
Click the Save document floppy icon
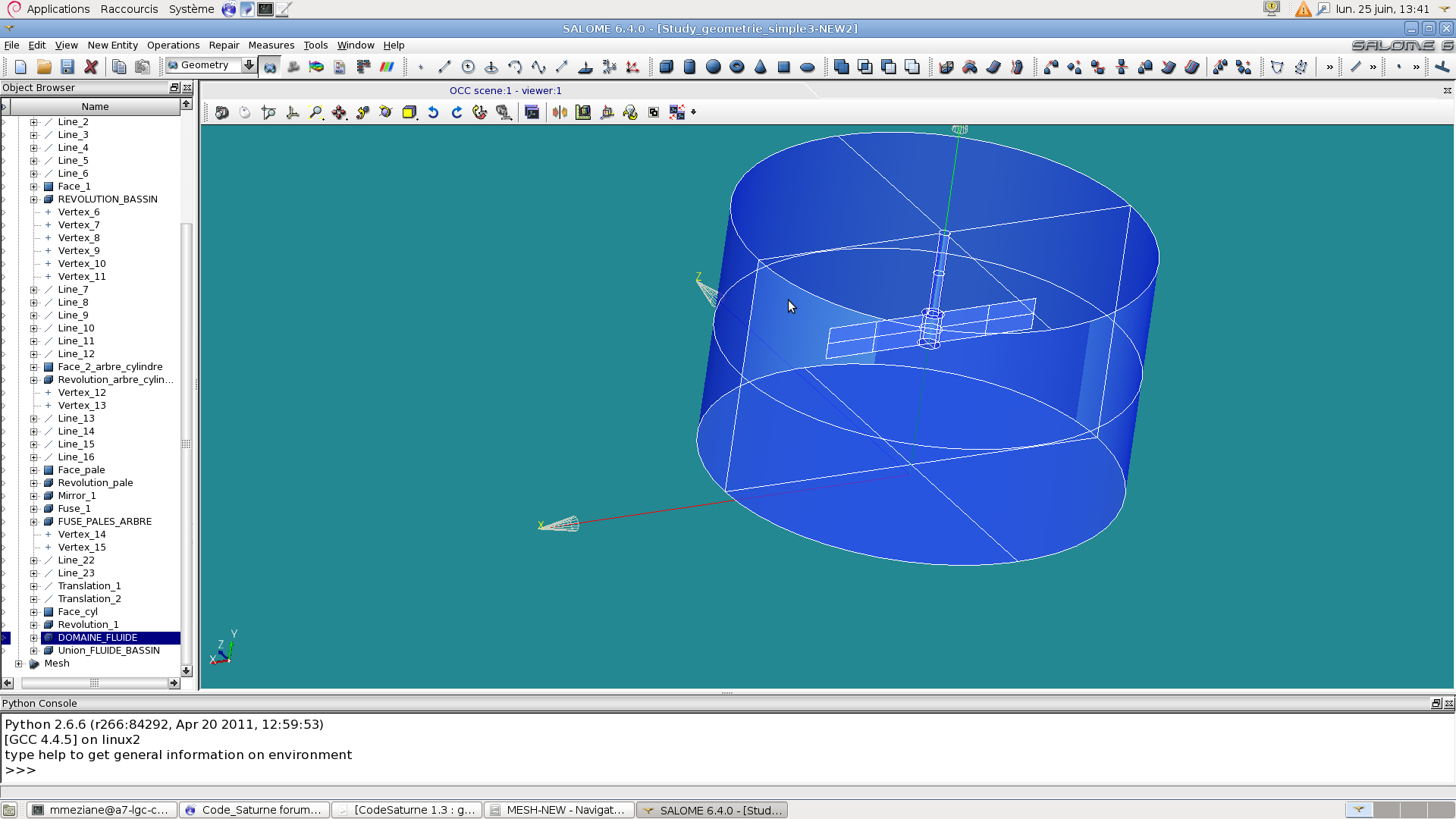click(x=67, y=67)
